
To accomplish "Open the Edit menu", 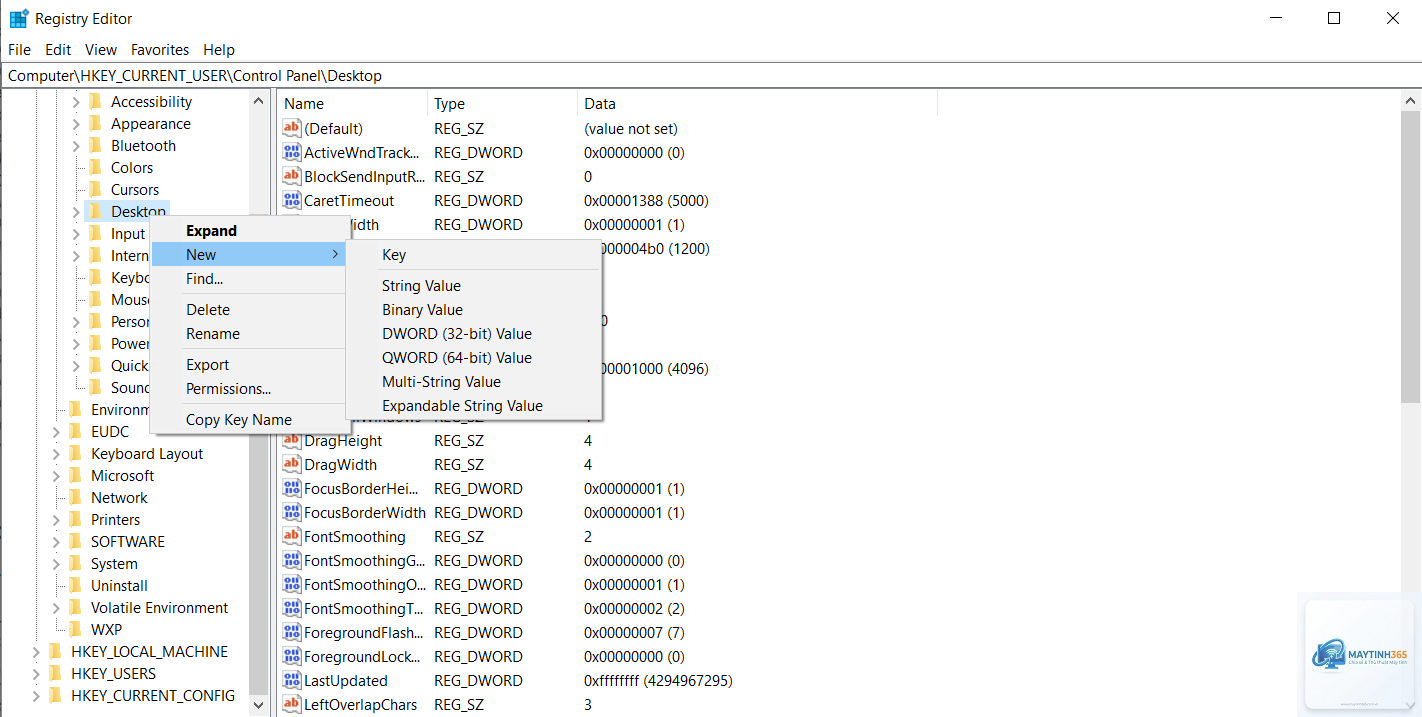I will point(58,49).
